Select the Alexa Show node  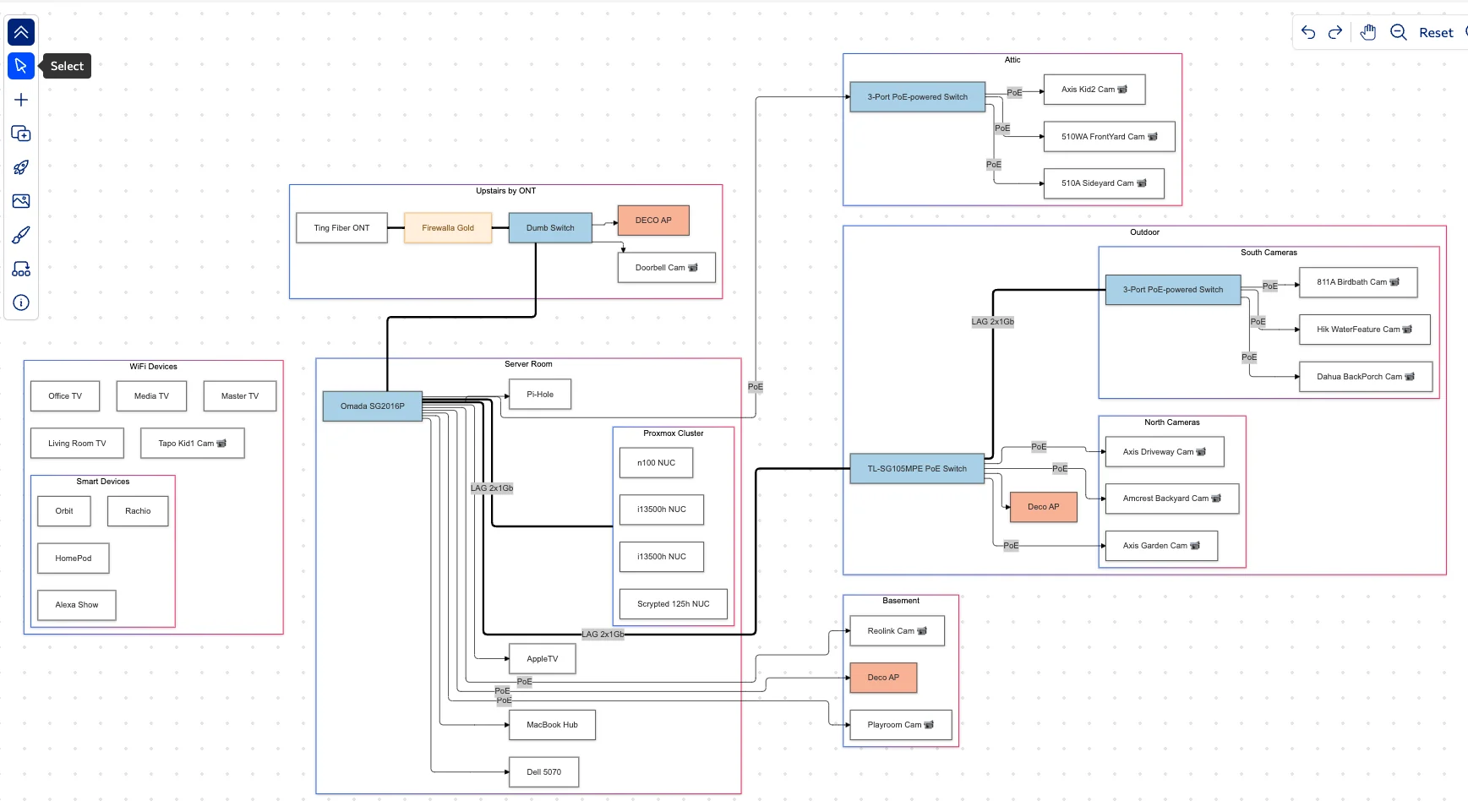77,605
